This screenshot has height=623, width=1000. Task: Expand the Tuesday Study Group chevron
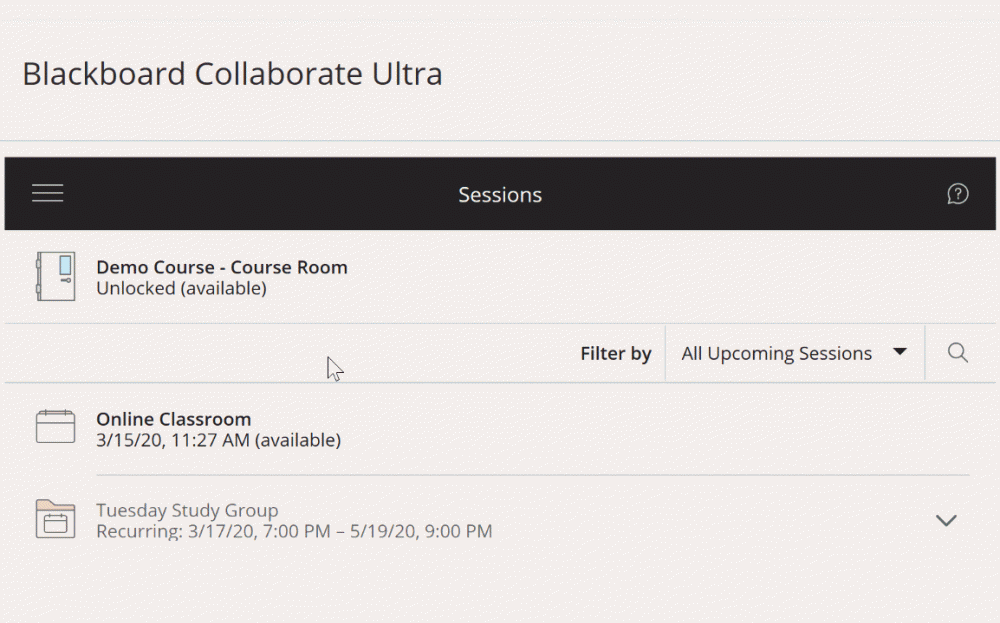coord(945,520)
